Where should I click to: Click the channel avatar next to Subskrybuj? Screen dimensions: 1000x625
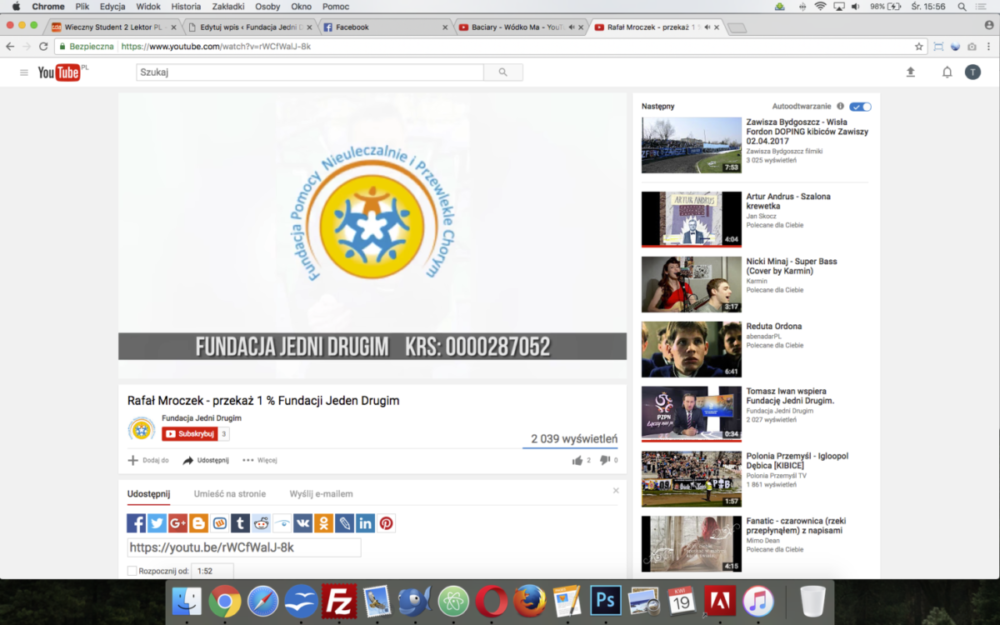tap(142, 429)
